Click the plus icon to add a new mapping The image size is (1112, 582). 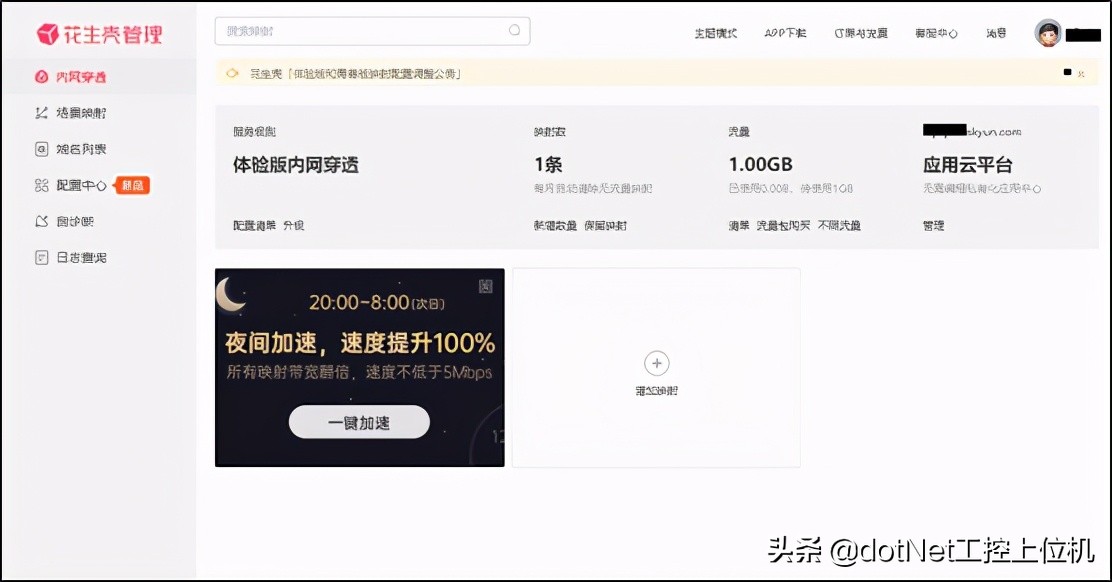point(657,364)
